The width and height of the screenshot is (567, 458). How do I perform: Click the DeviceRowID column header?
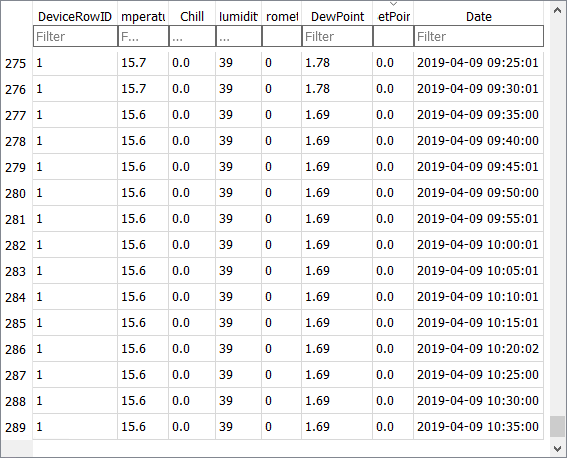pos(75,16)
